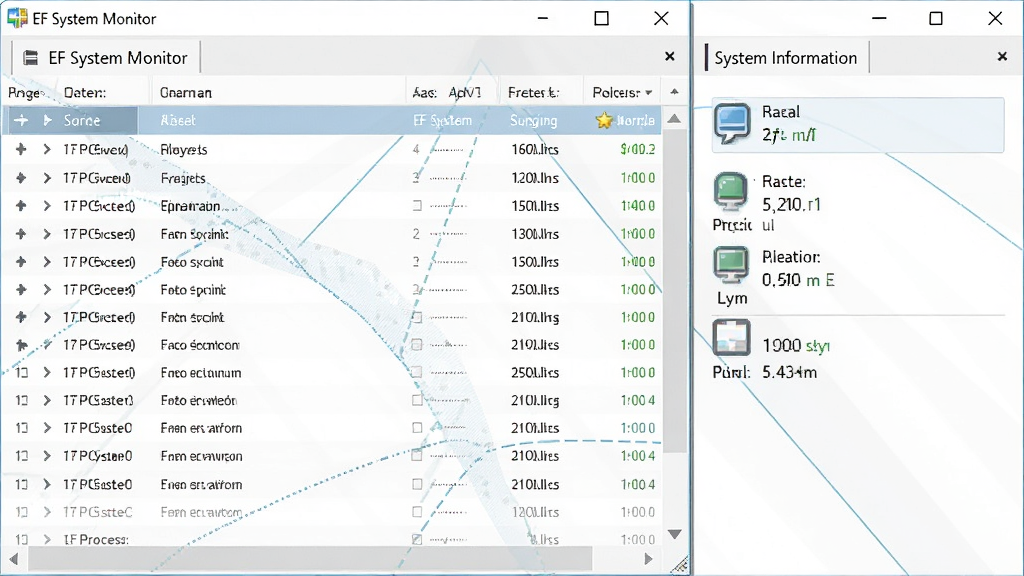The width and height of the screenshot is (1024, 576).
Task: Click the plus icon in the Sorne row
Action: click(21, 120)
